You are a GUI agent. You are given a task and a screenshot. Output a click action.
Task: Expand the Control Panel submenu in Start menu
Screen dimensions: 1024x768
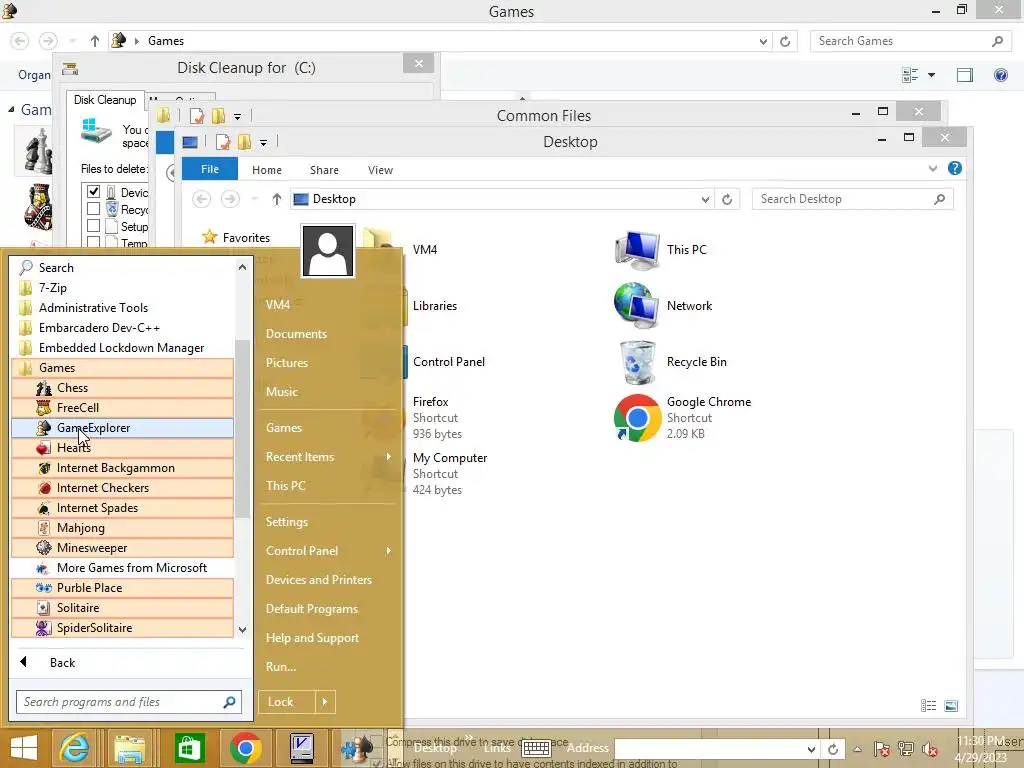coord(389,551)
